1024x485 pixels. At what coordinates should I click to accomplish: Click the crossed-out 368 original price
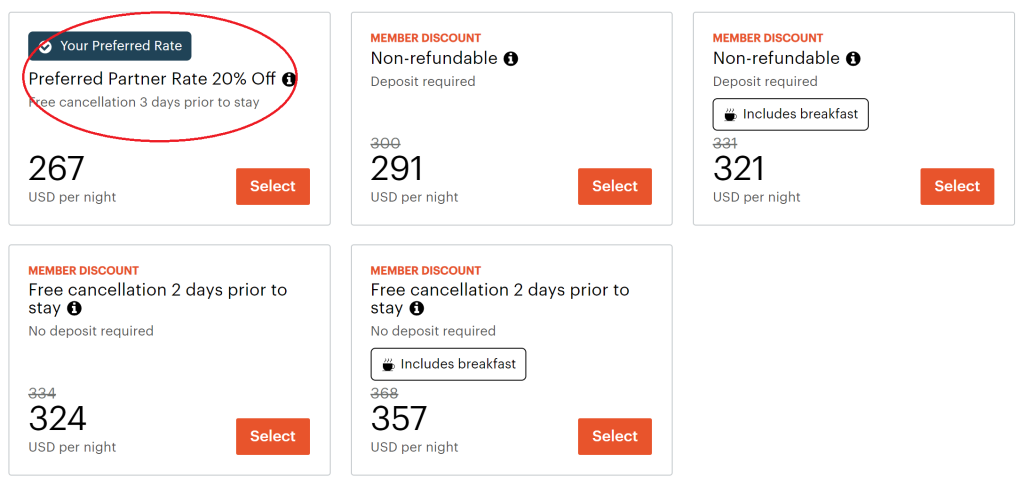point(385,394)
